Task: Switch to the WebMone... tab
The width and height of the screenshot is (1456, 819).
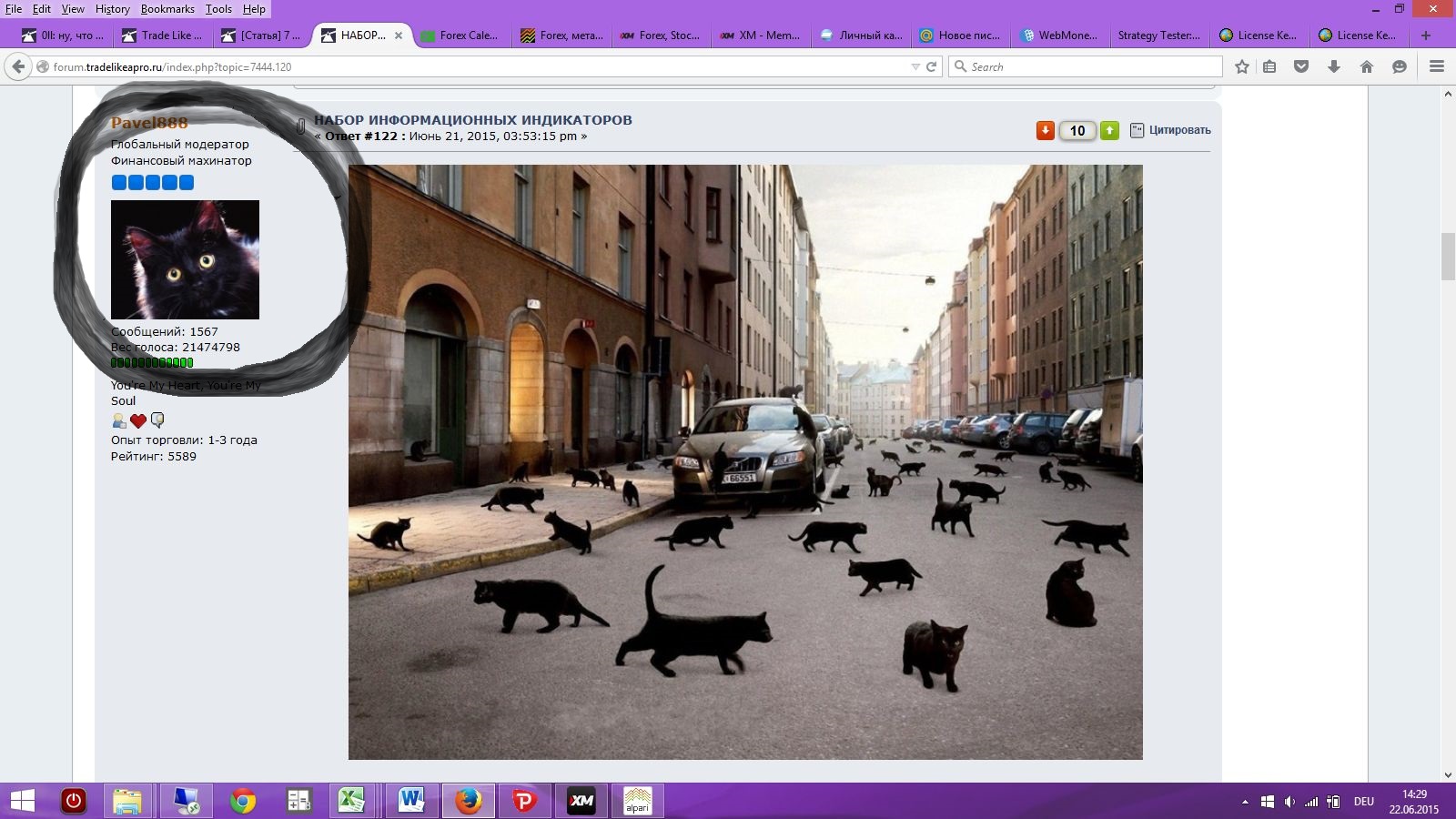Action: pyautogui.click(x=1060, y=35)
